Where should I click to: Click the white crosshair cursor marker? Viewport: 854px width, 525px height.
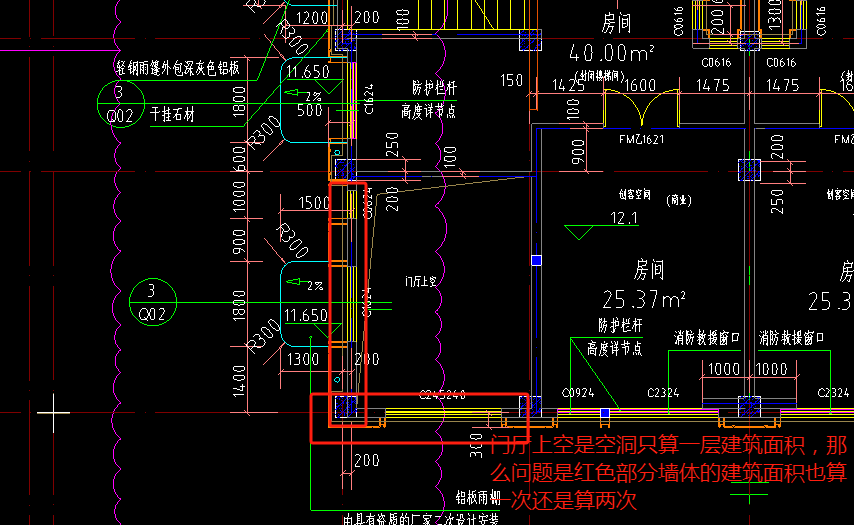(54, 411)
